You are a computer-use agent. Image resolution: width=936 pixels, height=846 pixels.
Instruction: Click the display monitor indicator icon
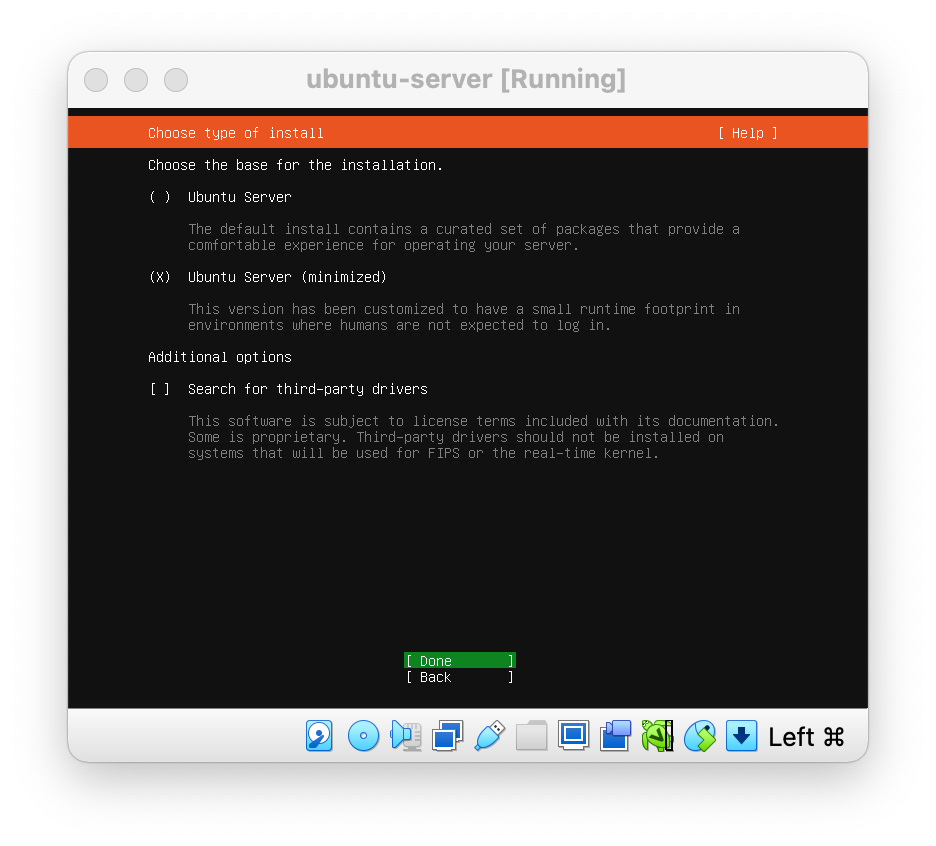(x=573, y=736)
